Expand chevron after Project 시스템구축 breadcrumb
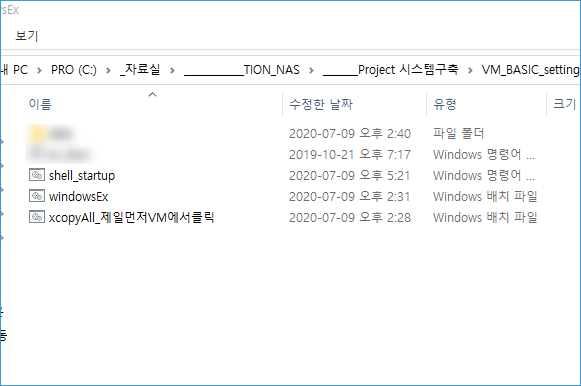 pos(470,70)
